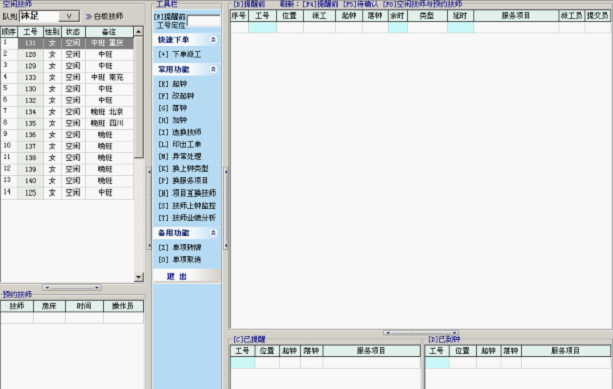
Task: Select technician row with 工号 131
Action: pos(67,43)
